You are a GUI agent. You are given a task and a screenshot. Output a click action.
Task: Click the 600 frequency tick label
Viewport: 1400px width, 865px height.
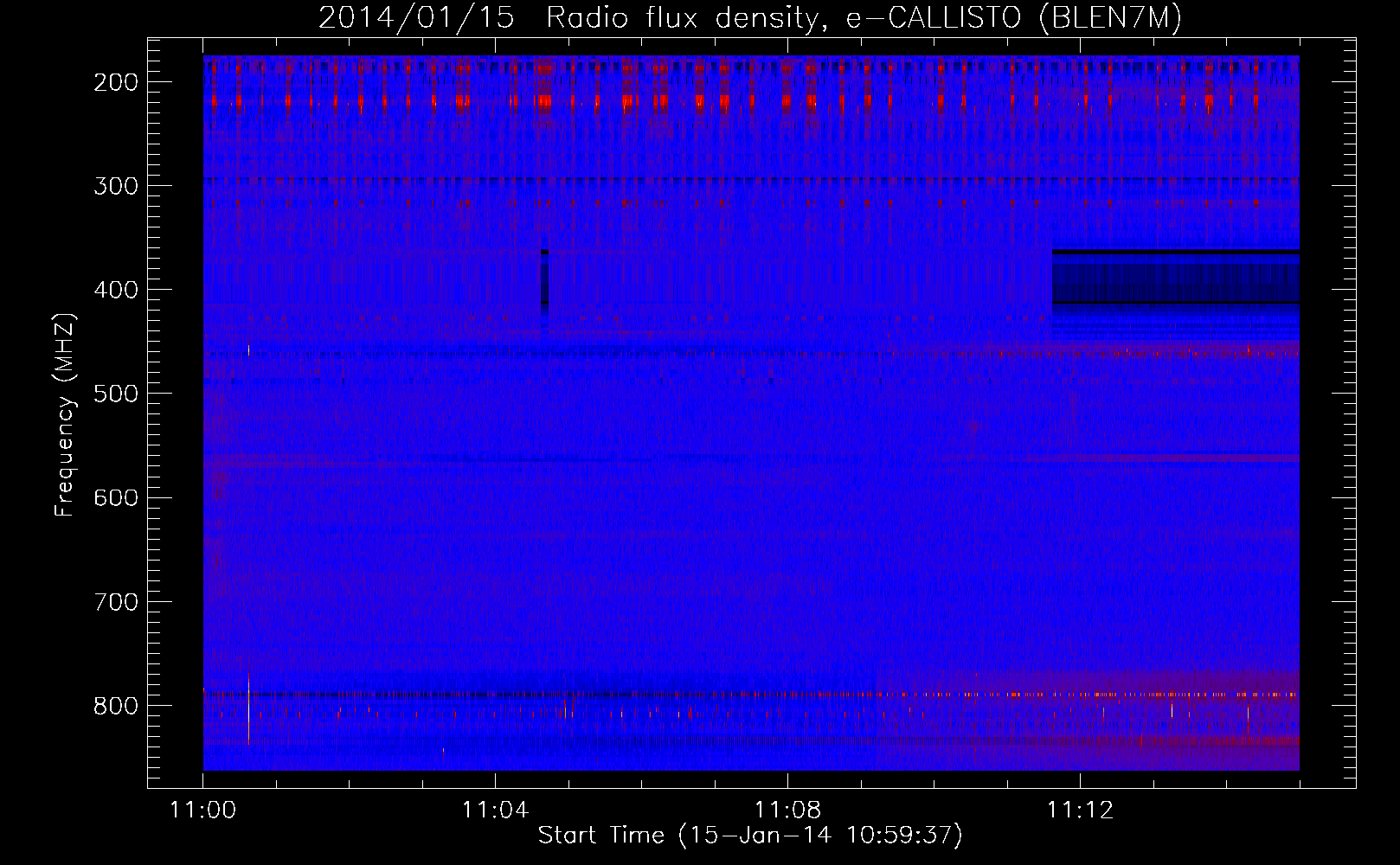coord(116,497)
